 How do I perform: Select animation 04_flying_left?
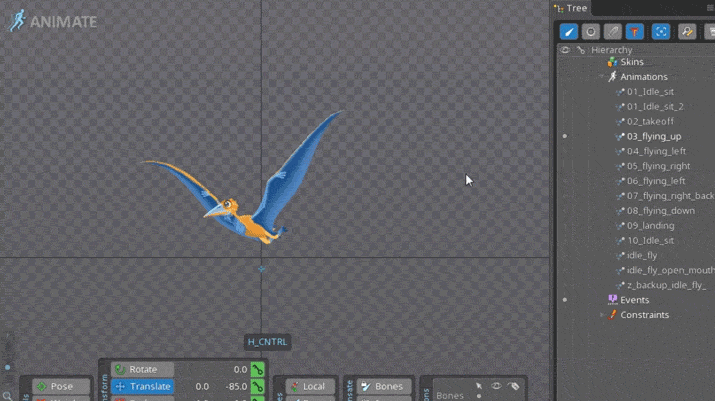coord(656,151)
